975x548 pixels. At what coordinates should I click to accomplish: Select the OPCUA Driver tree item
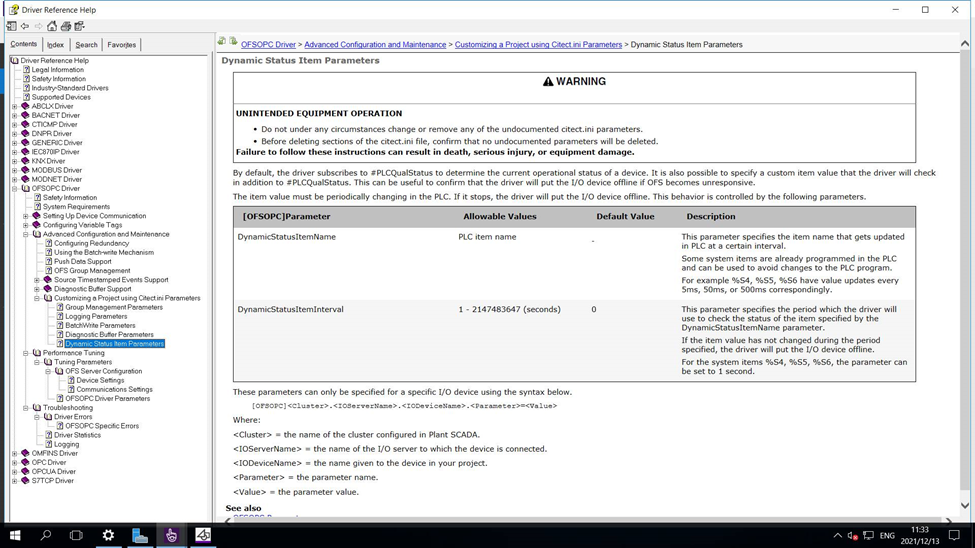coord(53,471)
